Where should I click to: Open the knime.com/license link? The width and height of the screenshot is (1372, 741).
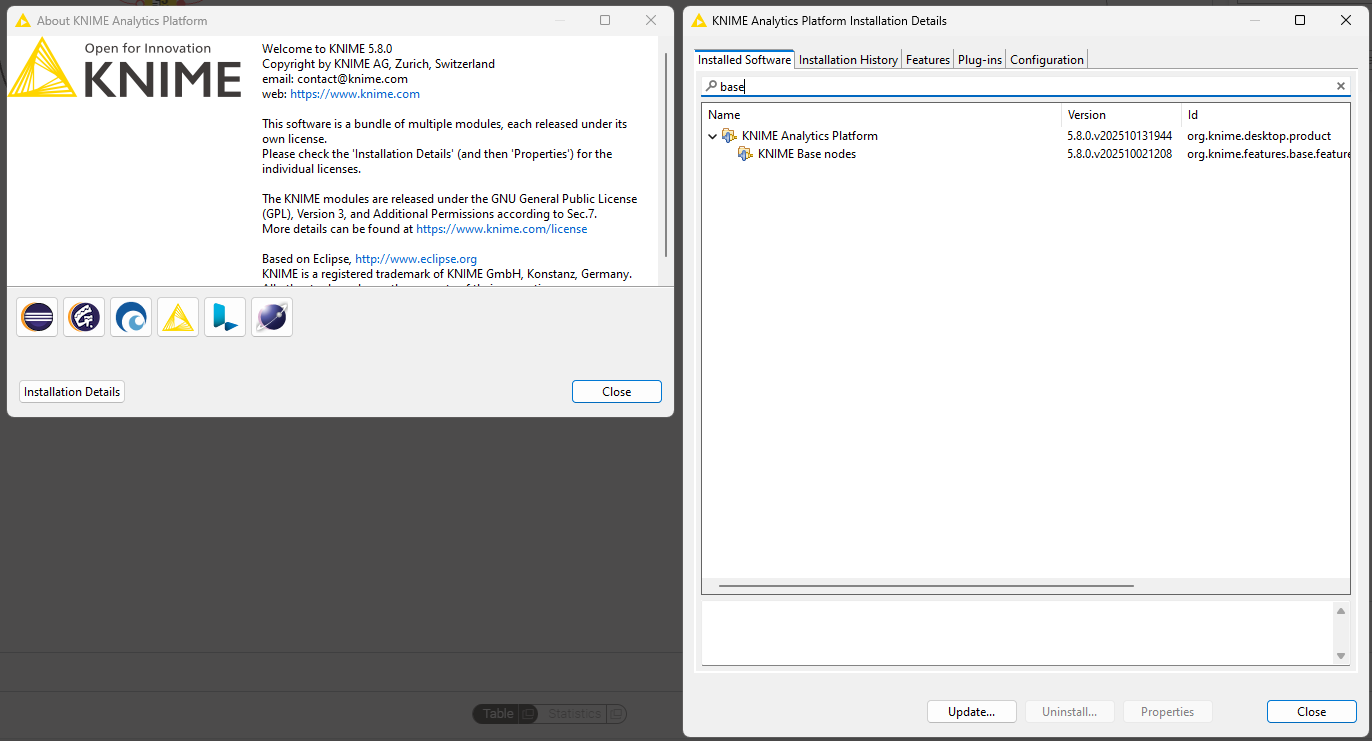point(501,229)
